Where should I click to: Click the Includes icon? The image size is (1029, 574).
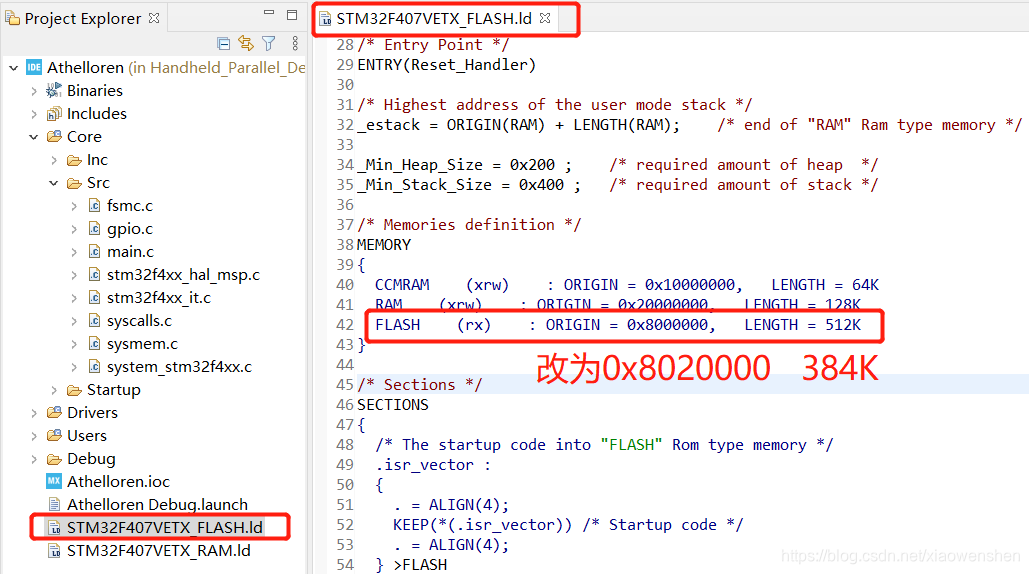click(x=54, y=113)
